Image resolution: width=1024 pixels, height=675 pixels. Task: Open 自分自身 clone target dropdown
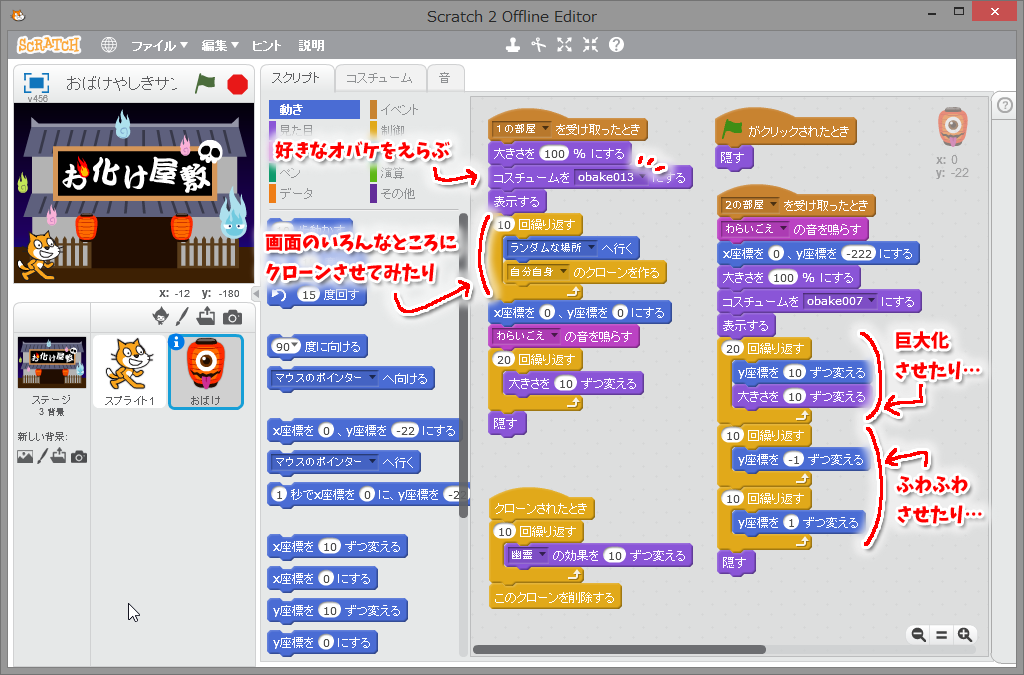click(x=563, y=272)
